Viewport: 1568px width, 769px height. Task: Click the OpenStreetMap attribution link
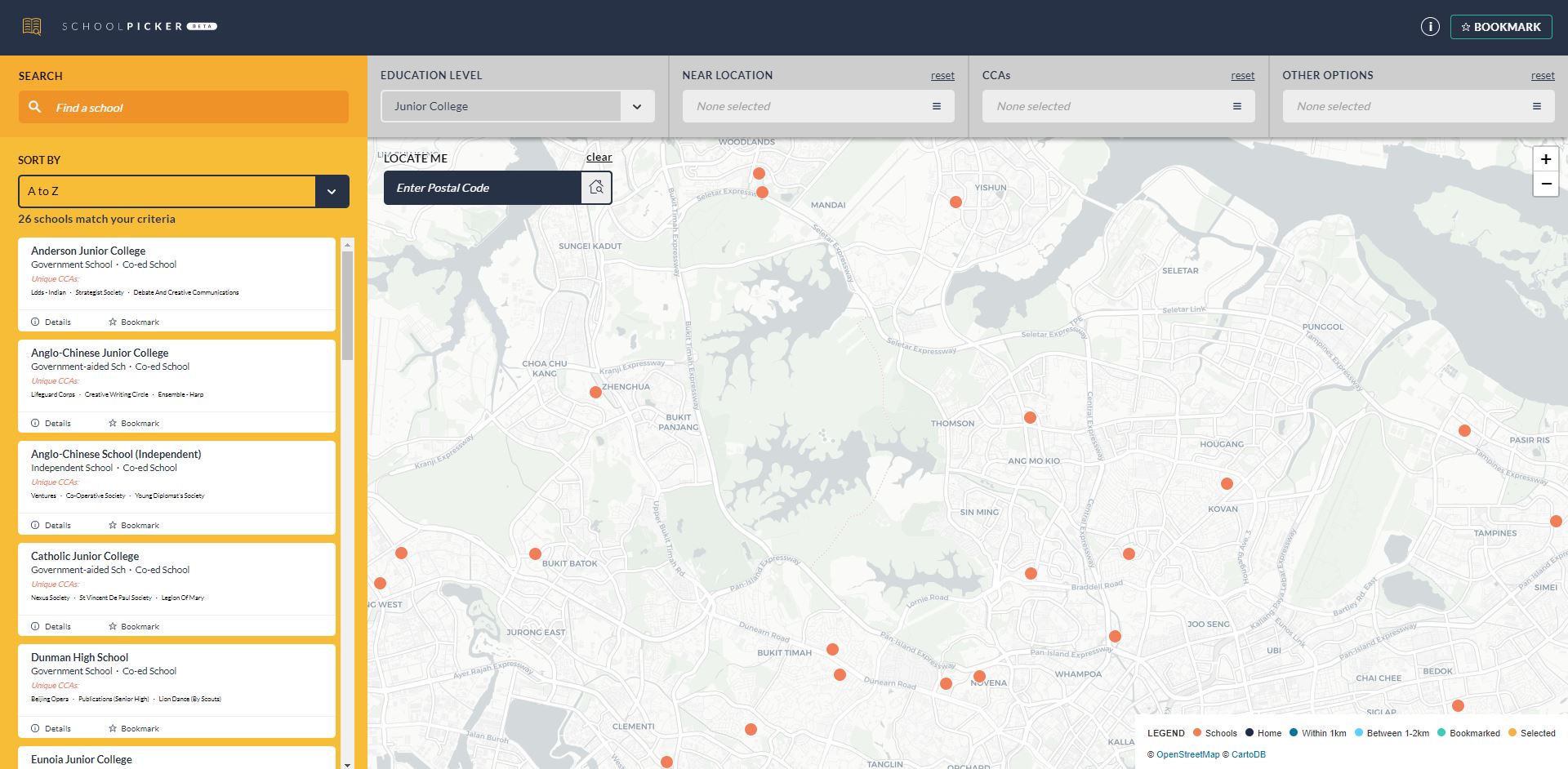click(x=1187, y=754)
